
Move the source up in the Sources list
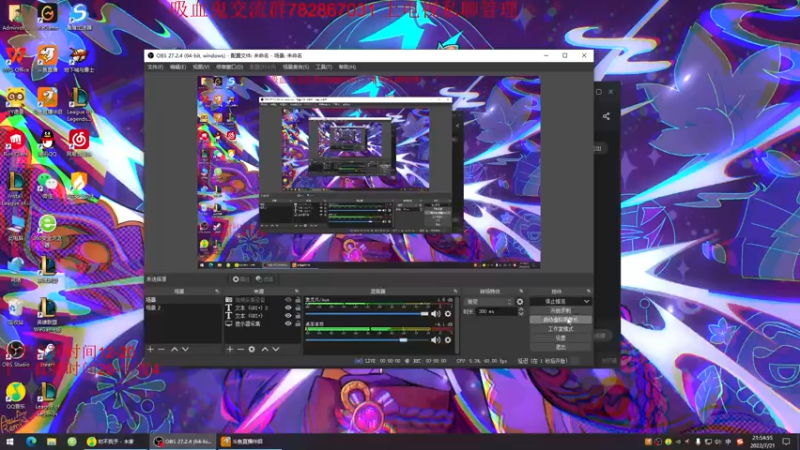tap(265, 349)
